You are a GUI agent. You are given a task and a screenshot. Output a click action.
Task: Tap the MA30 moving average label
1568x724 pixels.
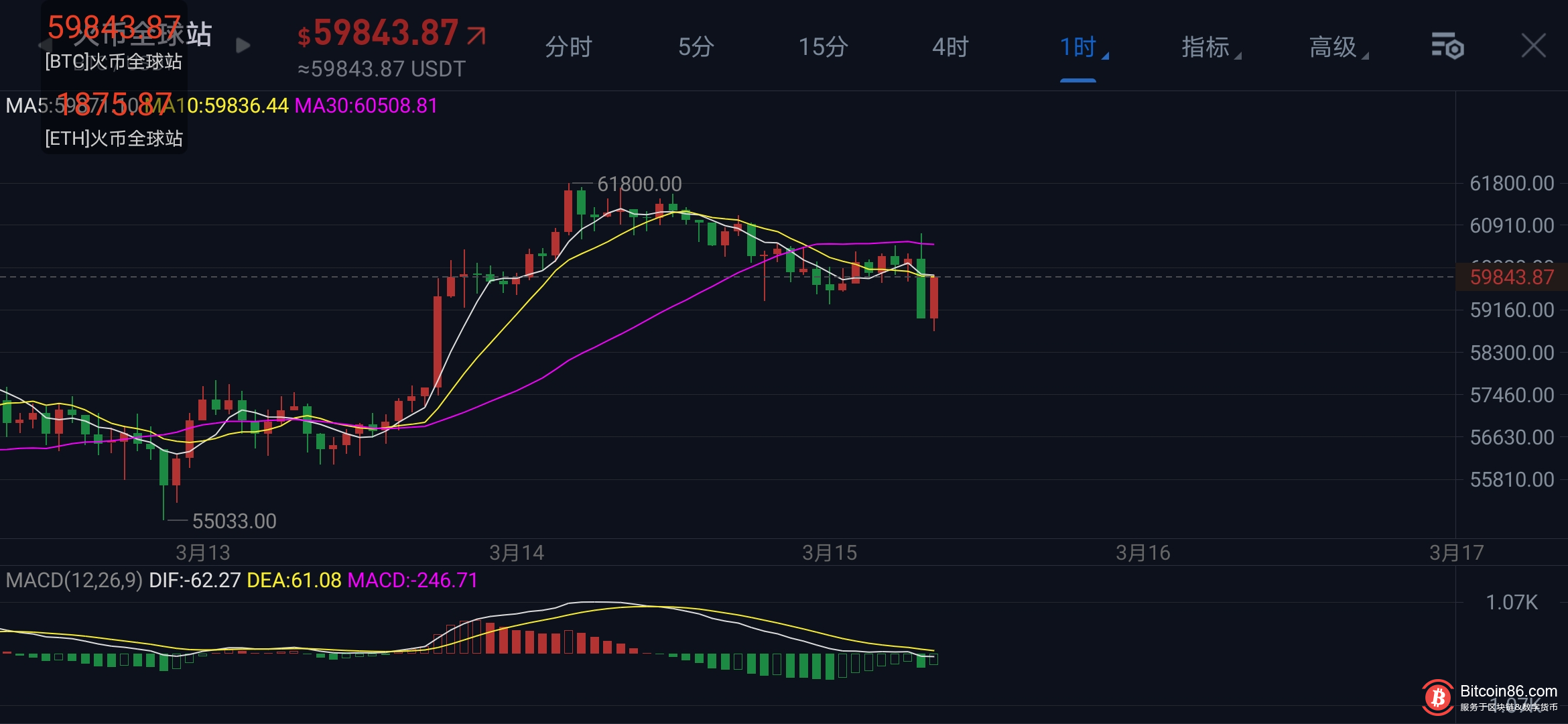[366, 106]
